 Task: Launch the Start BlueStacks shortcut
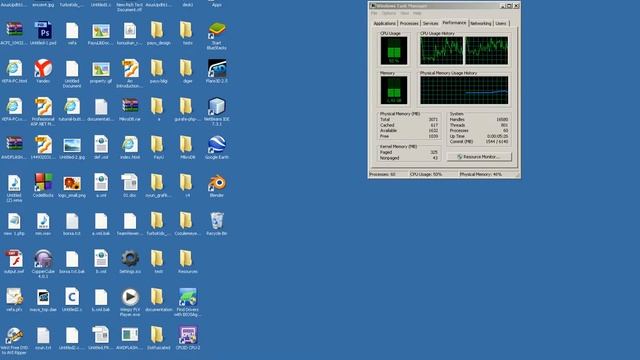(x=217, y=34)
